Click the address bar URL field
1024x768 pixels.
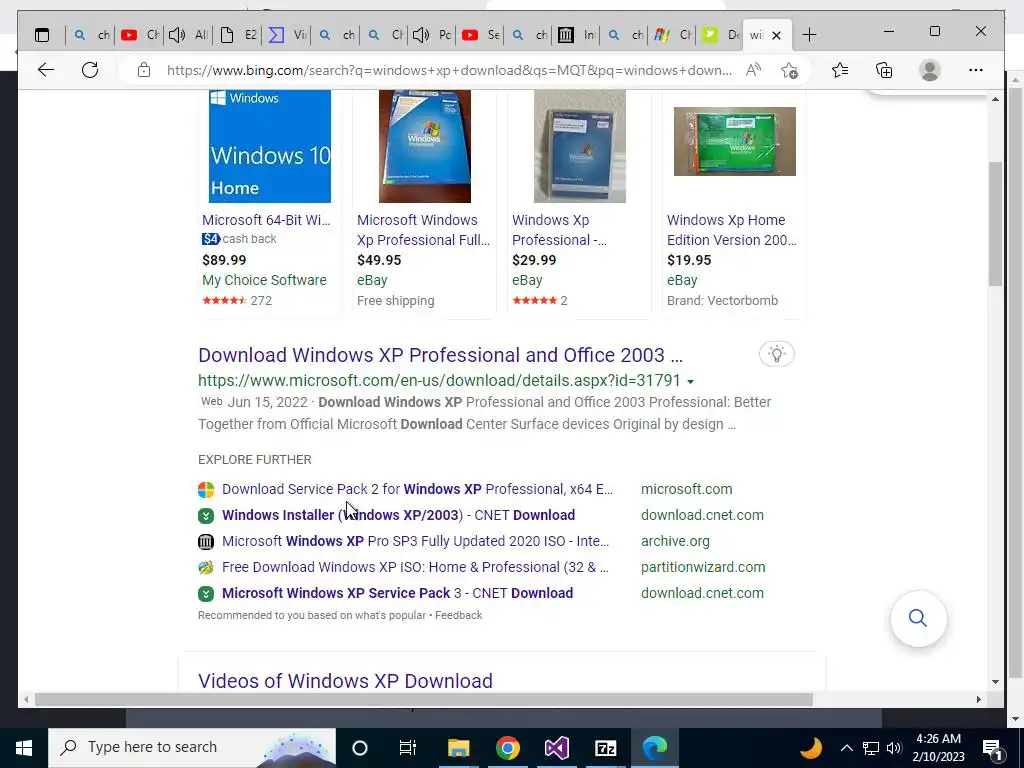coord(449,71)
